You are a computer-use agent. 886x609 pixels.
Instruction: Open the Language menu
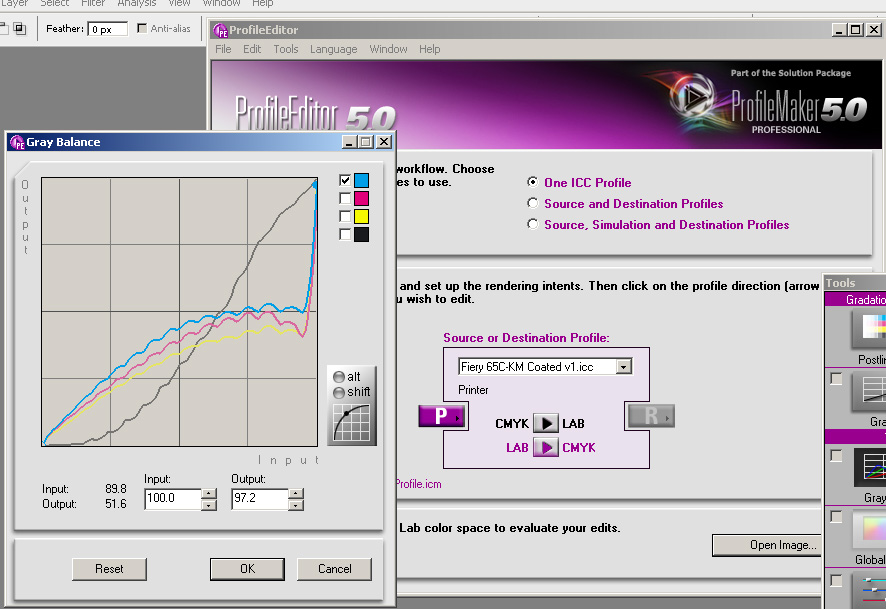click(x=333, y=49)
